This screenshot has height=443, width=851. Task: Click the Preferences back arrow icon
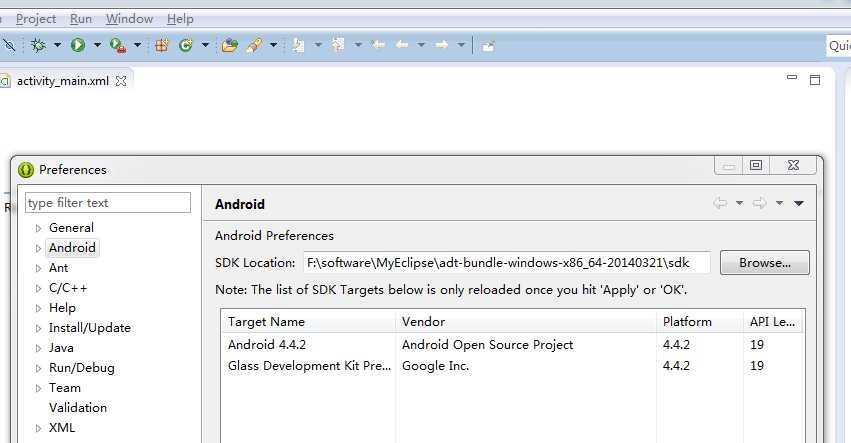pyautogui.click(x=720, y=203)
